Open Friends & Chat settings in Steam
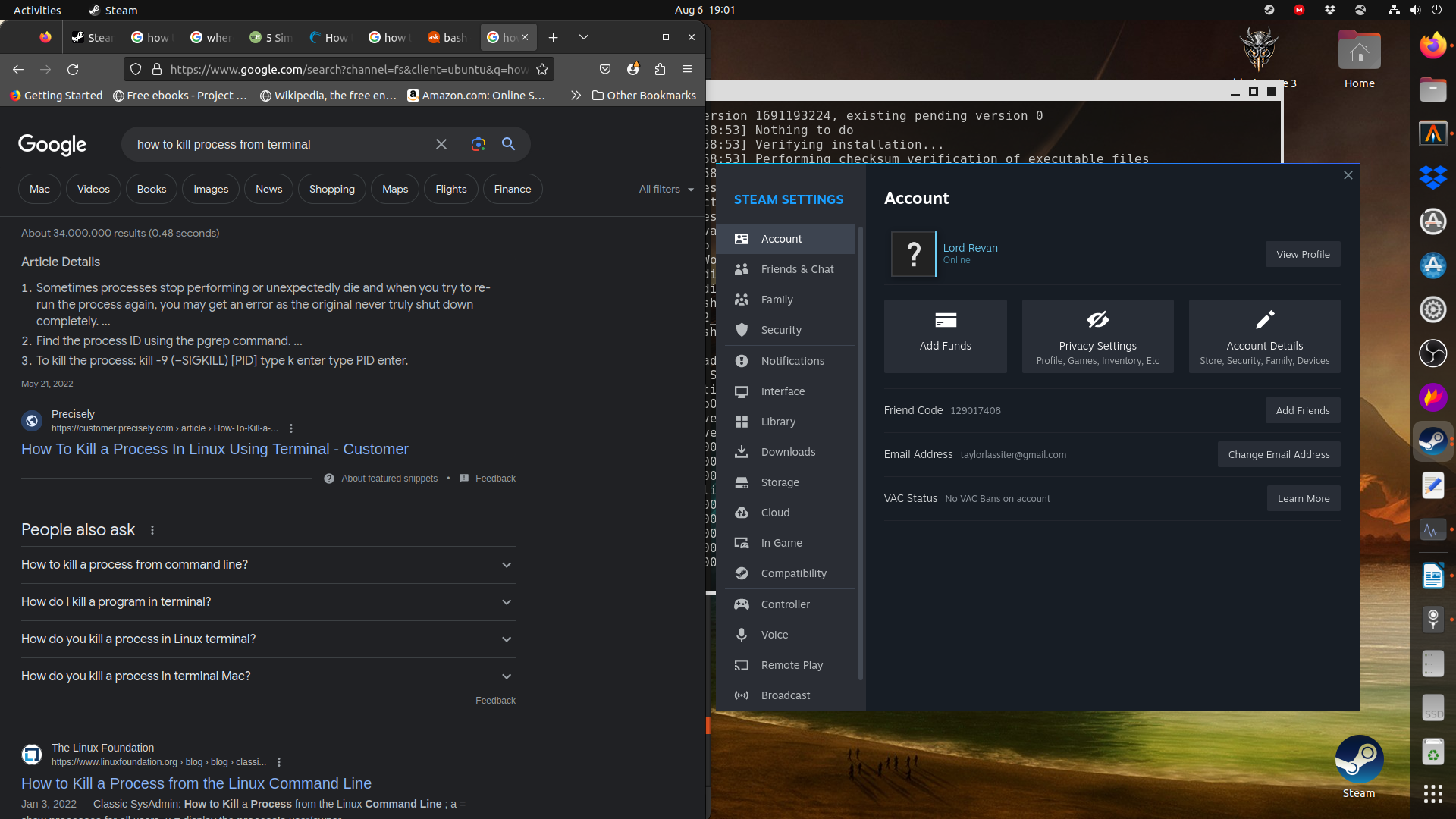The width and height of the screenshot is (1456, 819). 797,268
